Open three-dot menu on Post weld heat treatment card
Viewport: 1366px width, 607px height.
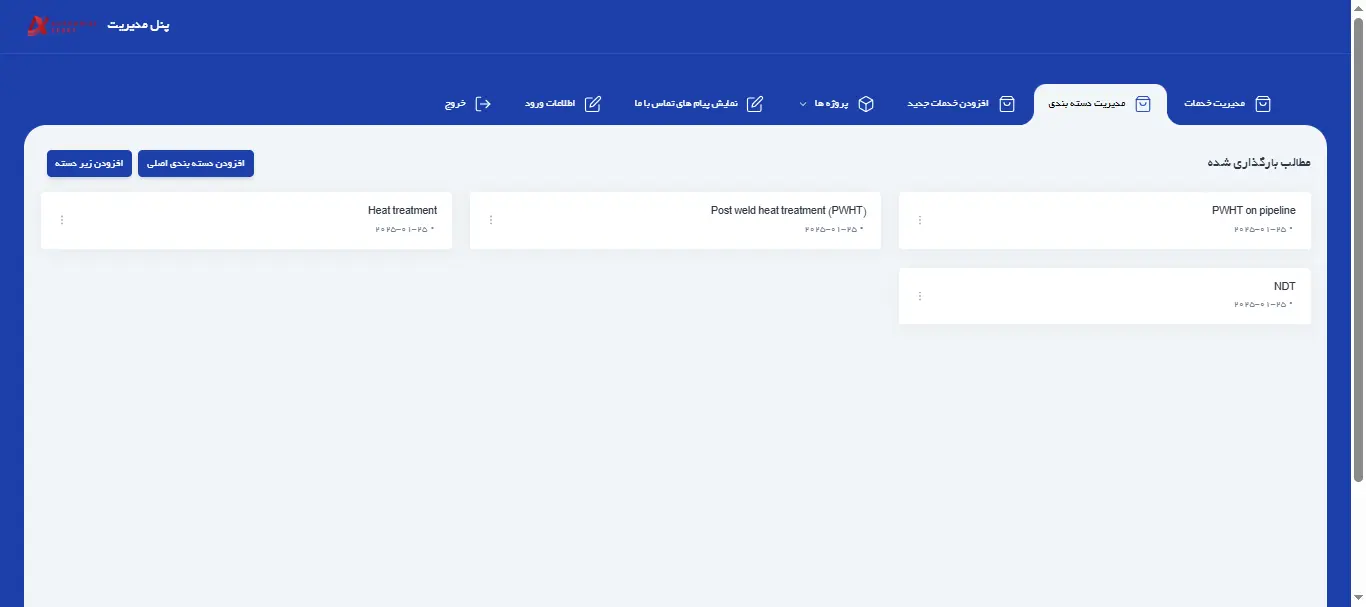(x=490, y=220)
